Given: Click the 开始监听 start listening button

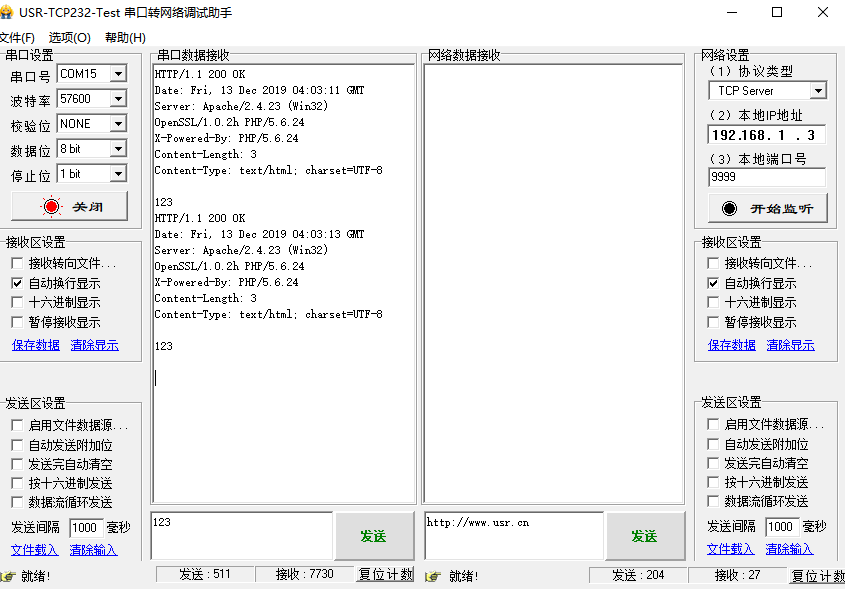Looking at the screenshot, I should click(767, 208).
